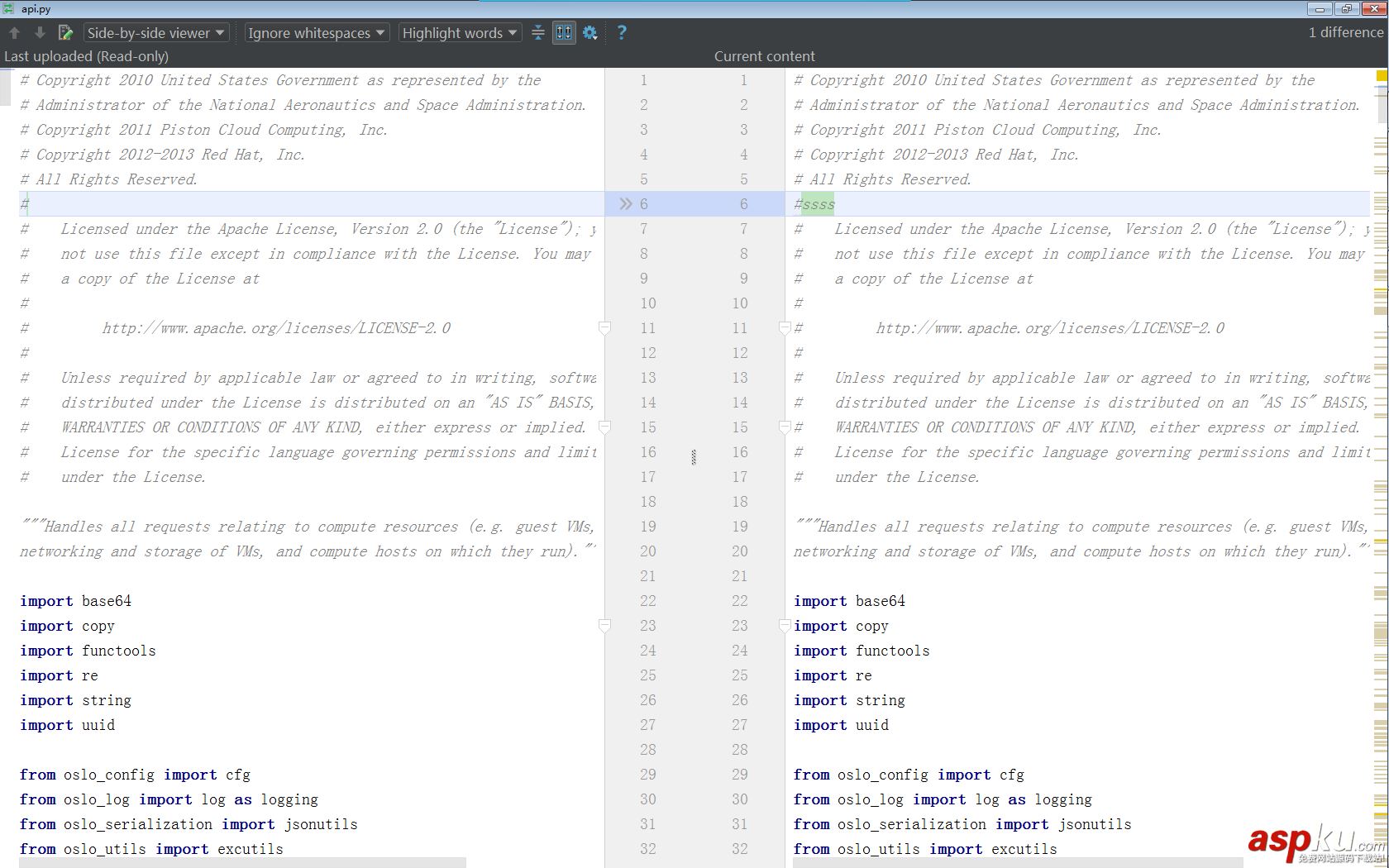
Task: Open the Ignore whitespaces dropdown
Action: coord(315,32)
